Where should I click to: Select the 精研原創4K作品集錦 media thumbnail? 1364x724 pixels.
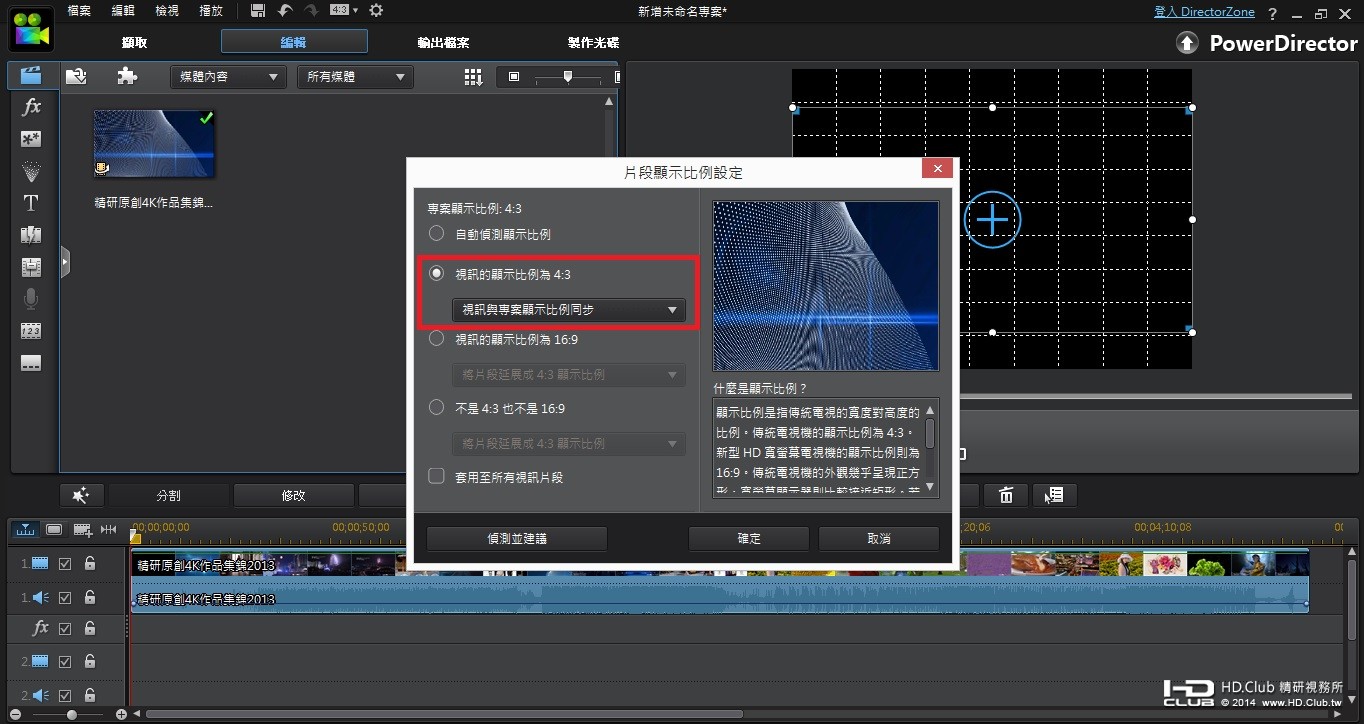154,143
